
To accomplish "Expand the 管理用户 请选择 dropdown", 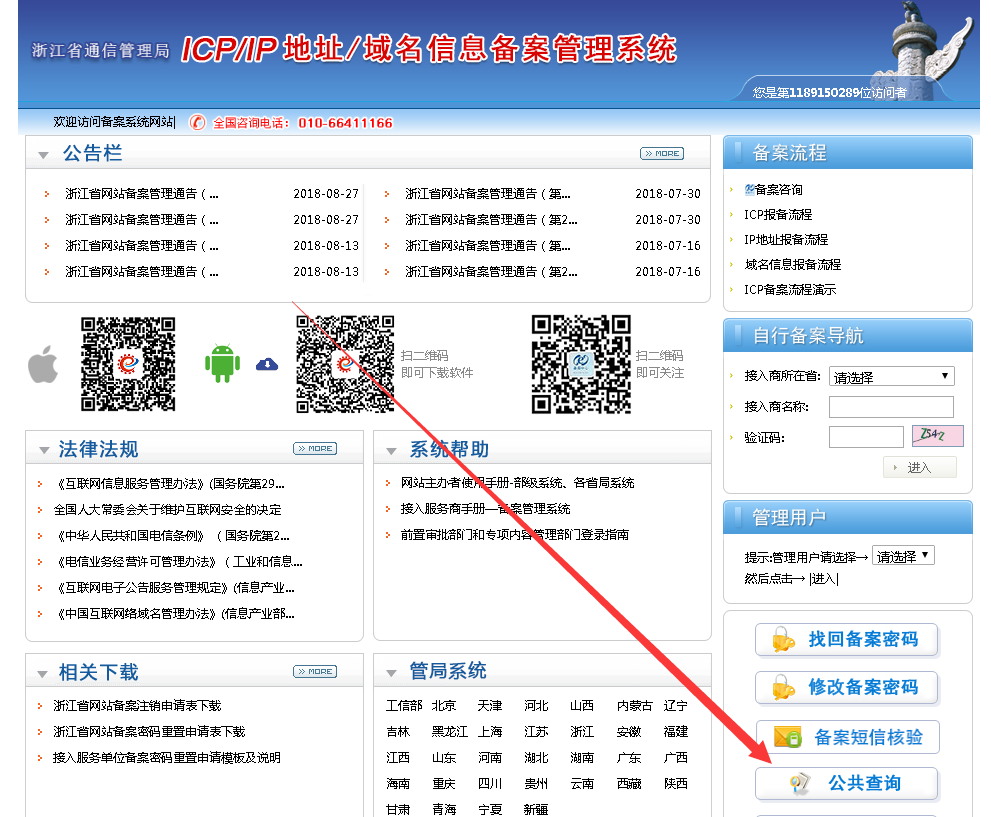I will pyautogui.click(x=903, y=556).
